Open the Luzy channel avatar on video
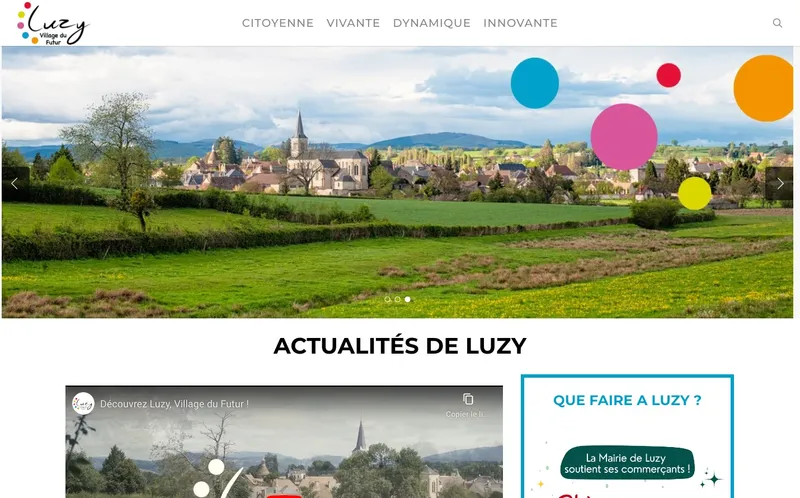 (83, 404)
